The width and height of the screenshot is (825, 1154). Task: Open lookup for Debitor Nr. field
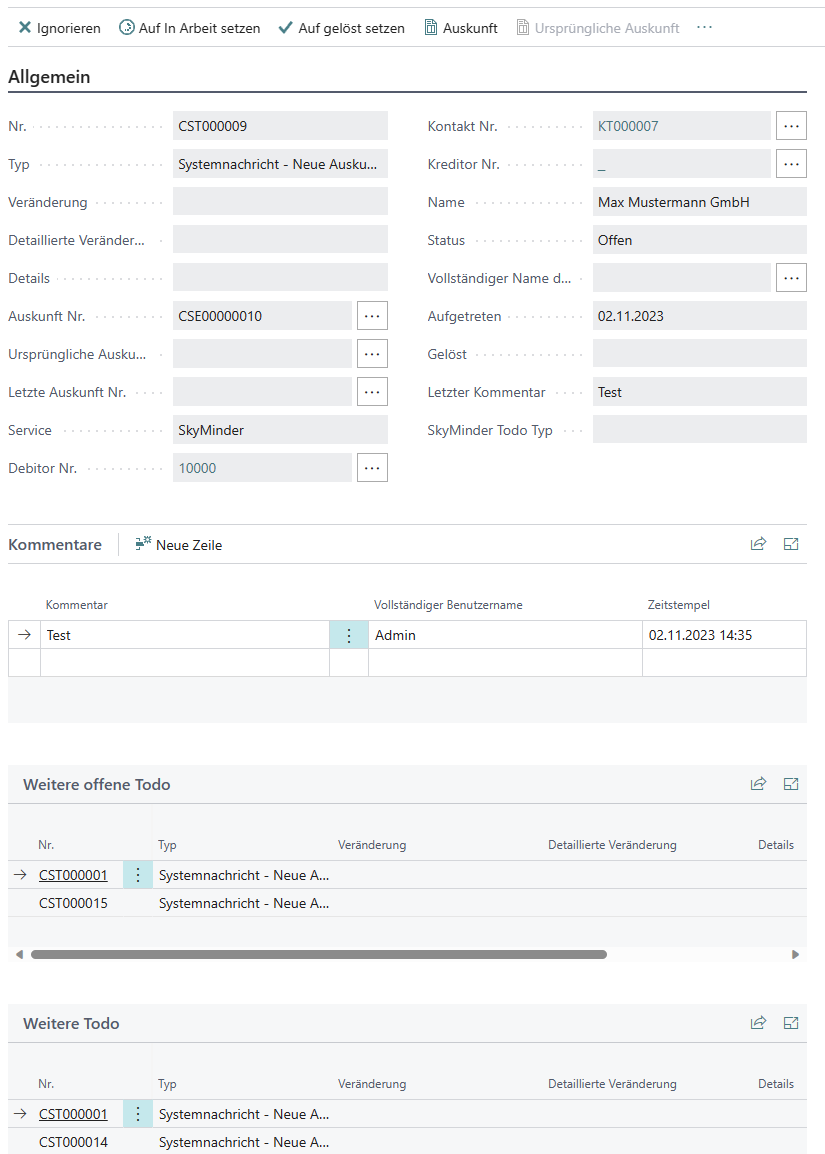point(372,468)
